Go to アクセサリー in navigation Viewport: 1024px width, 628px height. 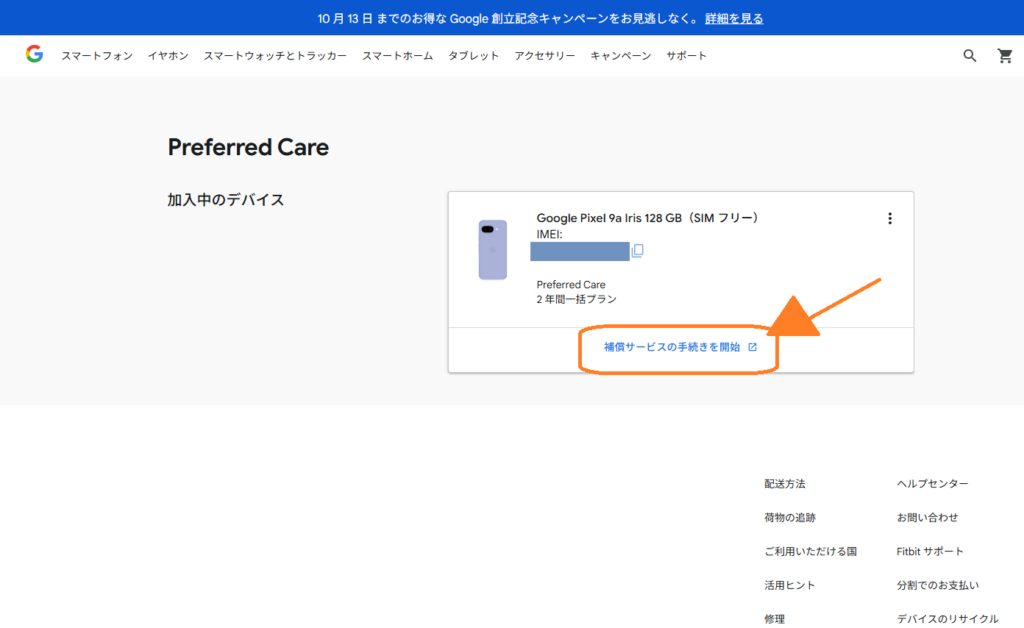[x=544, y=56]
